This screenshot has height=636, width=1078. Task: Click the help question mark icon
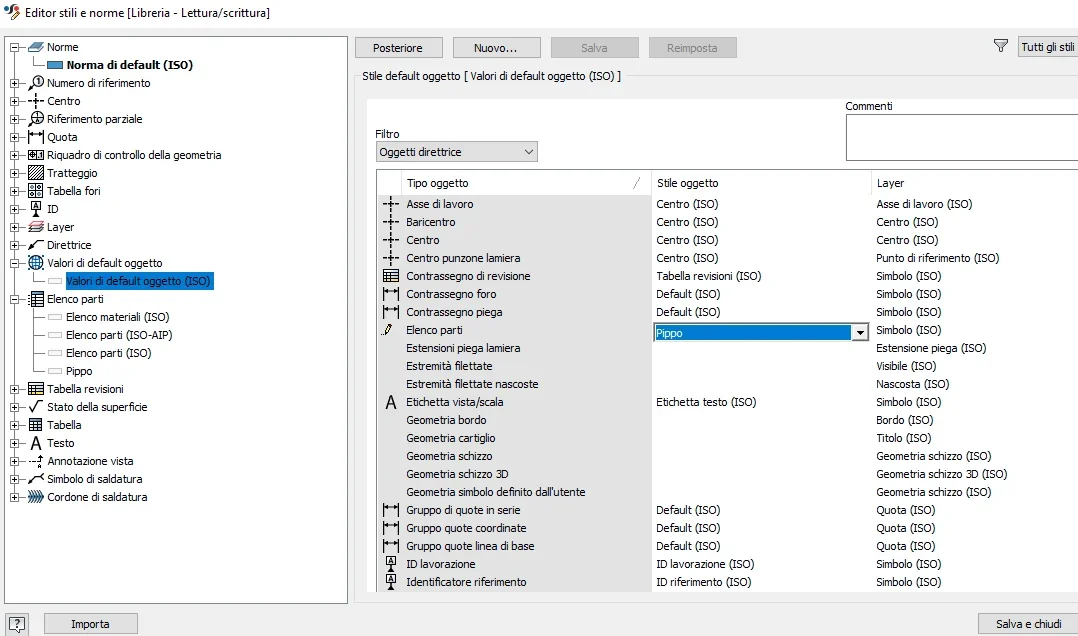16,624
